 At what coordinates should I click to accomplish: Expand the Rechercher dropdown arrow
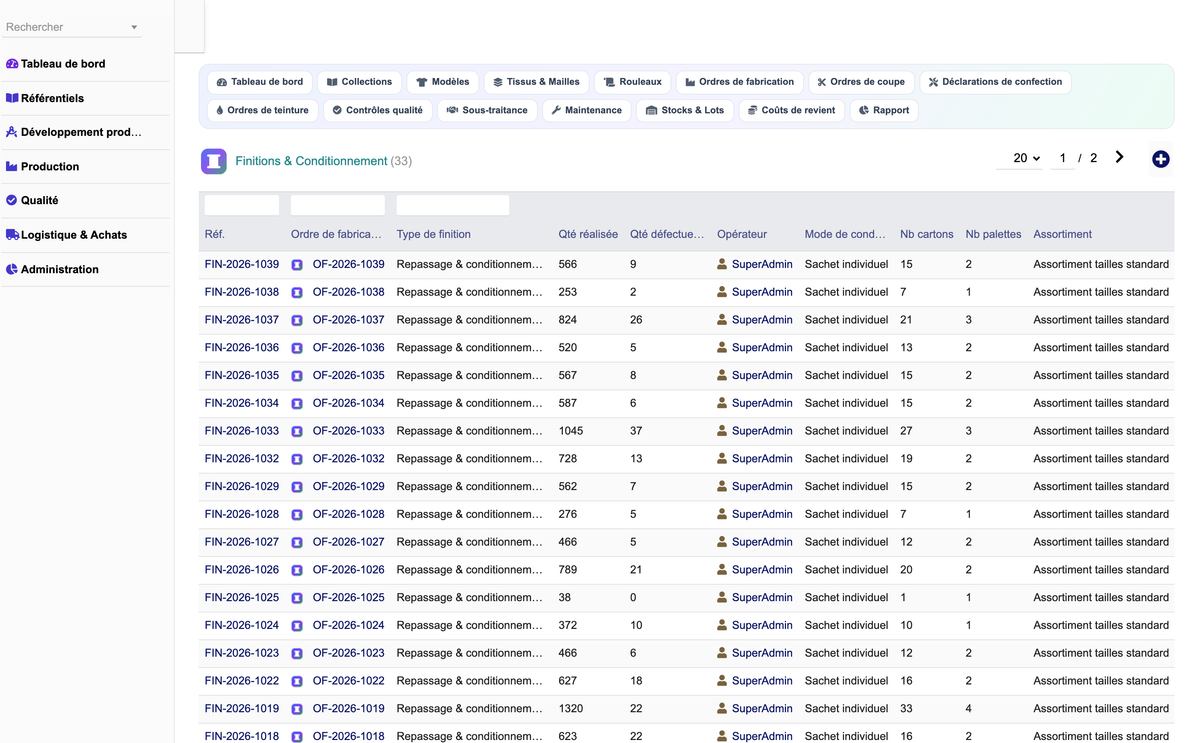click(x=134, y=28)
